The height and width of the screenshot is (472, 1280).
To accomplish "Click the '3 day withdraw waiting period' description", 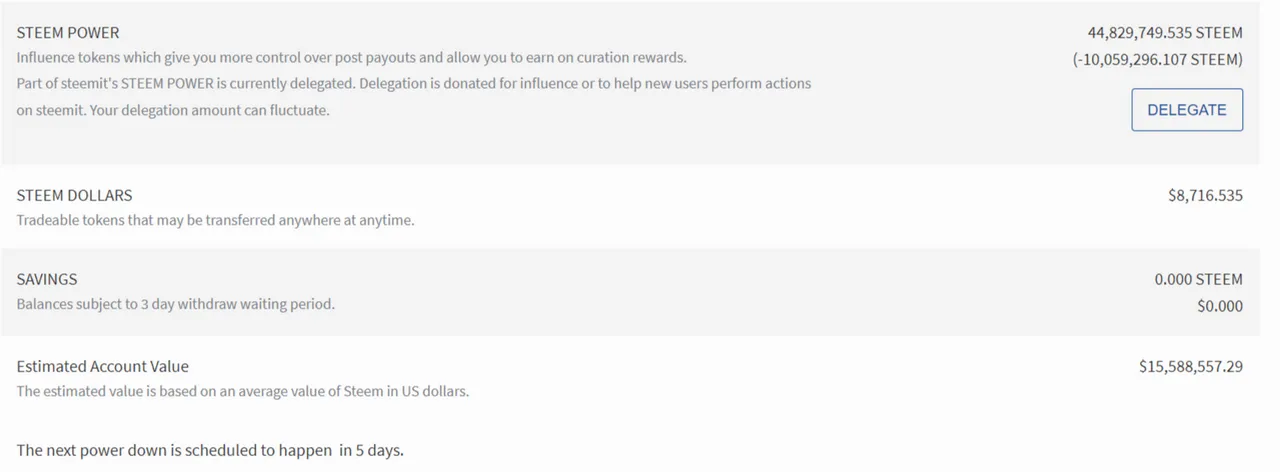I will pyautogui.click(x=230, y=304).
